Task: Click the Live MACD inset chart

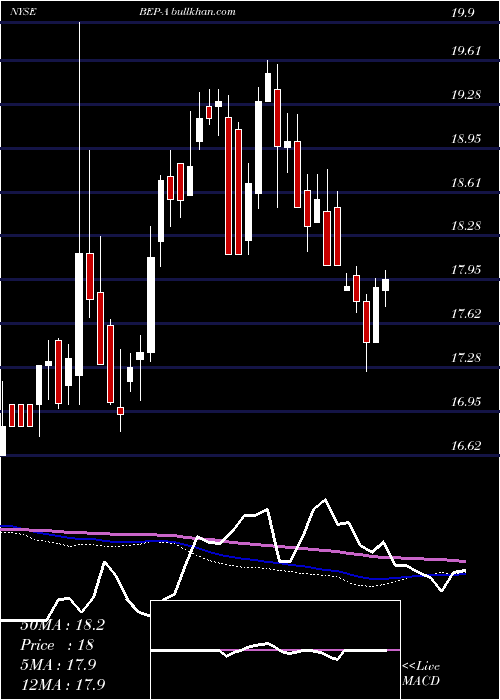Action: pos(275,650)
